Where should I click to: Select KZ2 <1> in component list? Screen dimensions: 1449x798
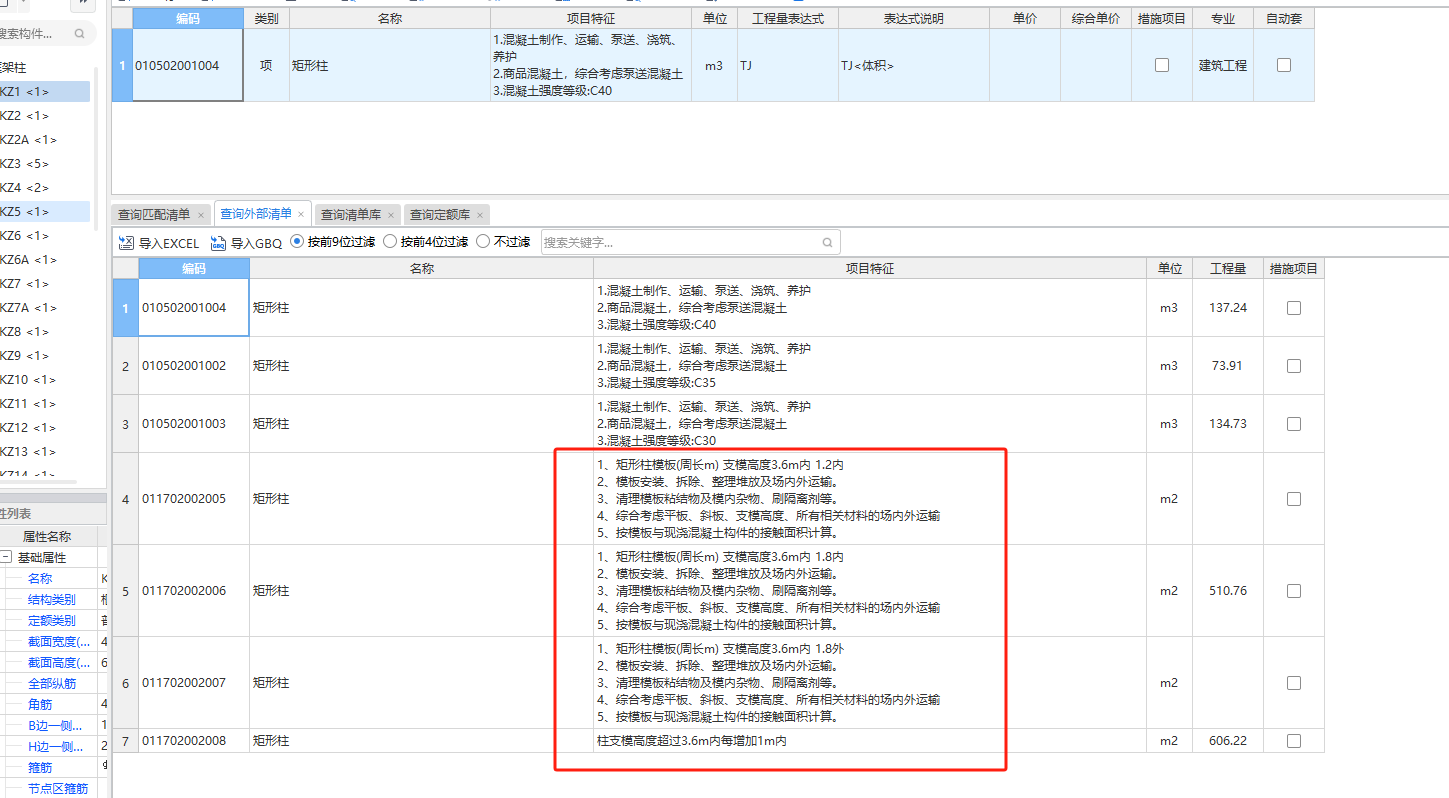point(44,115)
